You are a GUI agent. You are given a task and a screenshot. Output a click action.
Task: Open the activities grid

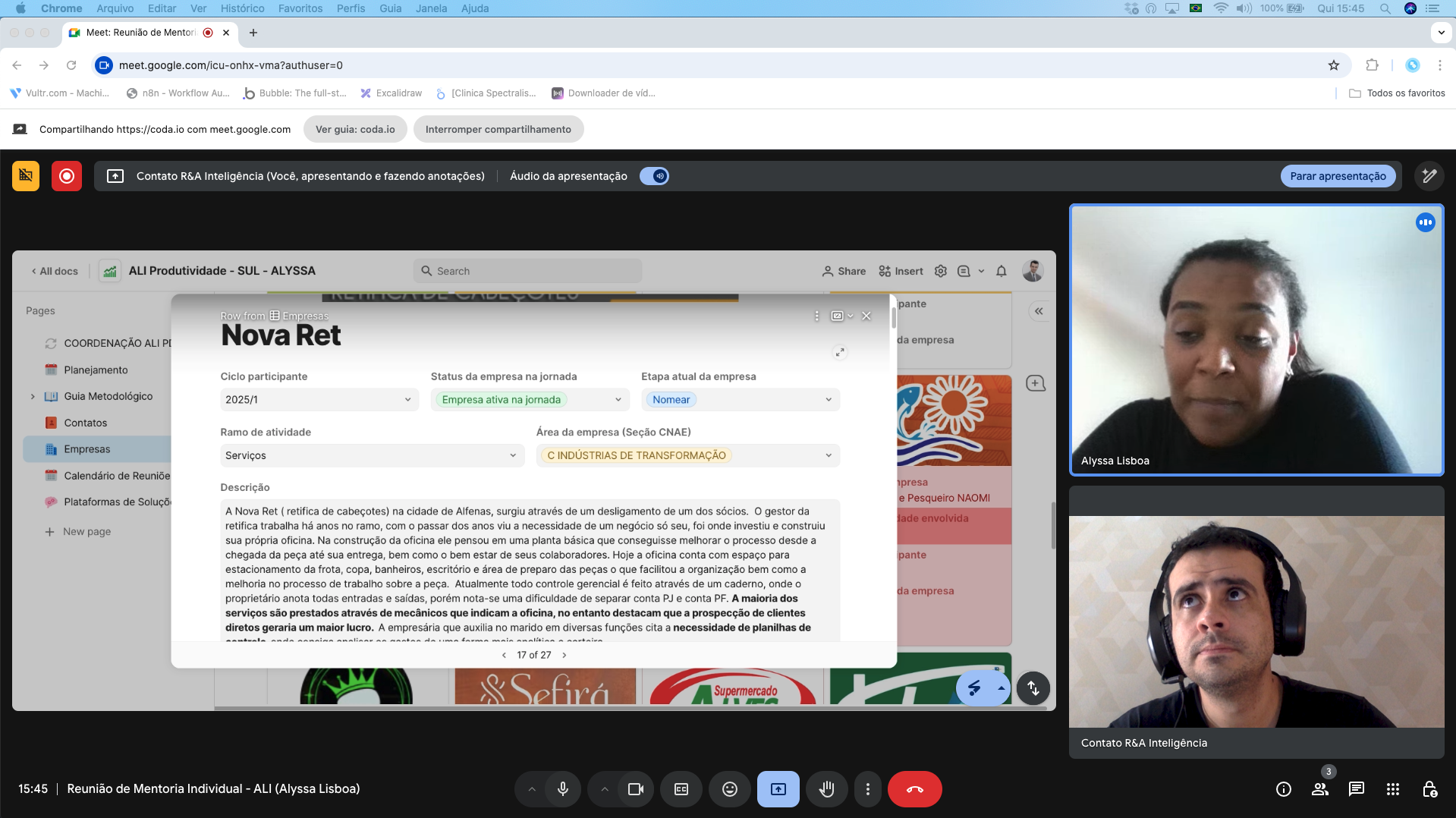click(x=1393, y=789)
